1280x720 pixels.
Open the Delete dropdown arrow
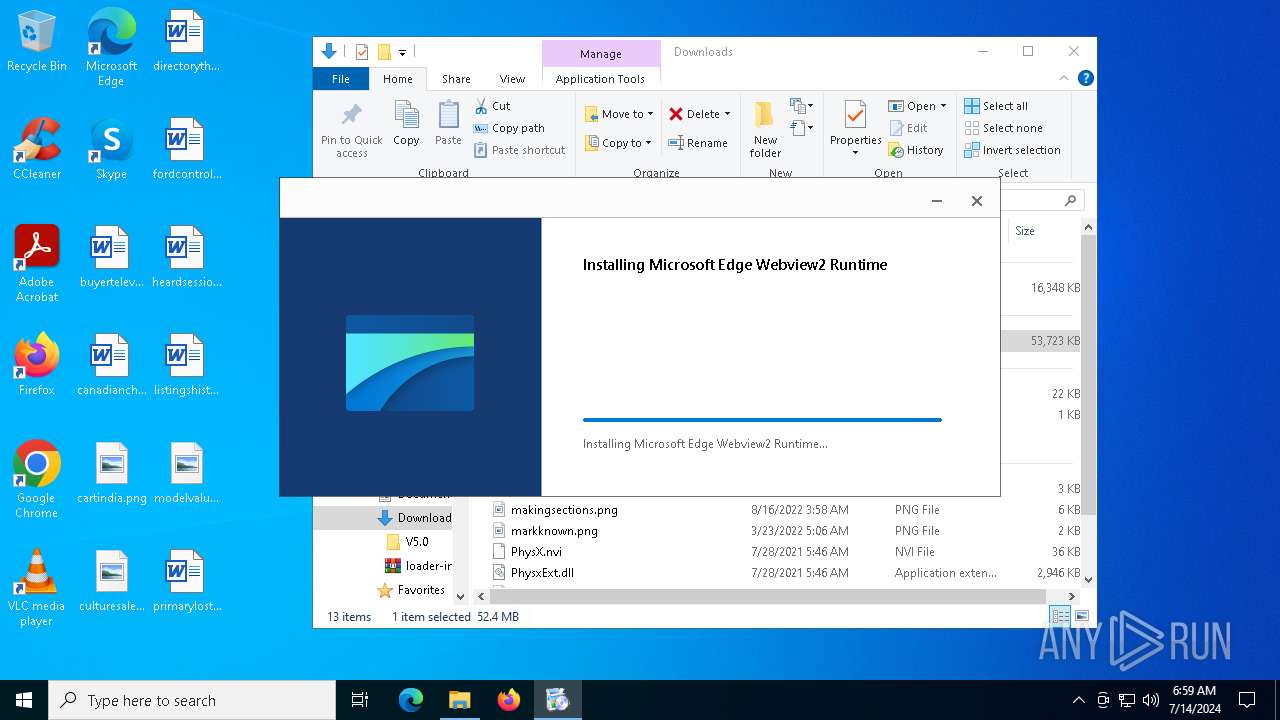point(727,114)
